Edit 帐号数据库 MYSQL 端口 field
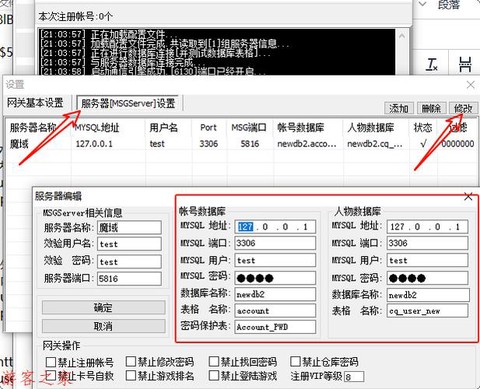This screenshot has width=480, height=389. (275, 243)
